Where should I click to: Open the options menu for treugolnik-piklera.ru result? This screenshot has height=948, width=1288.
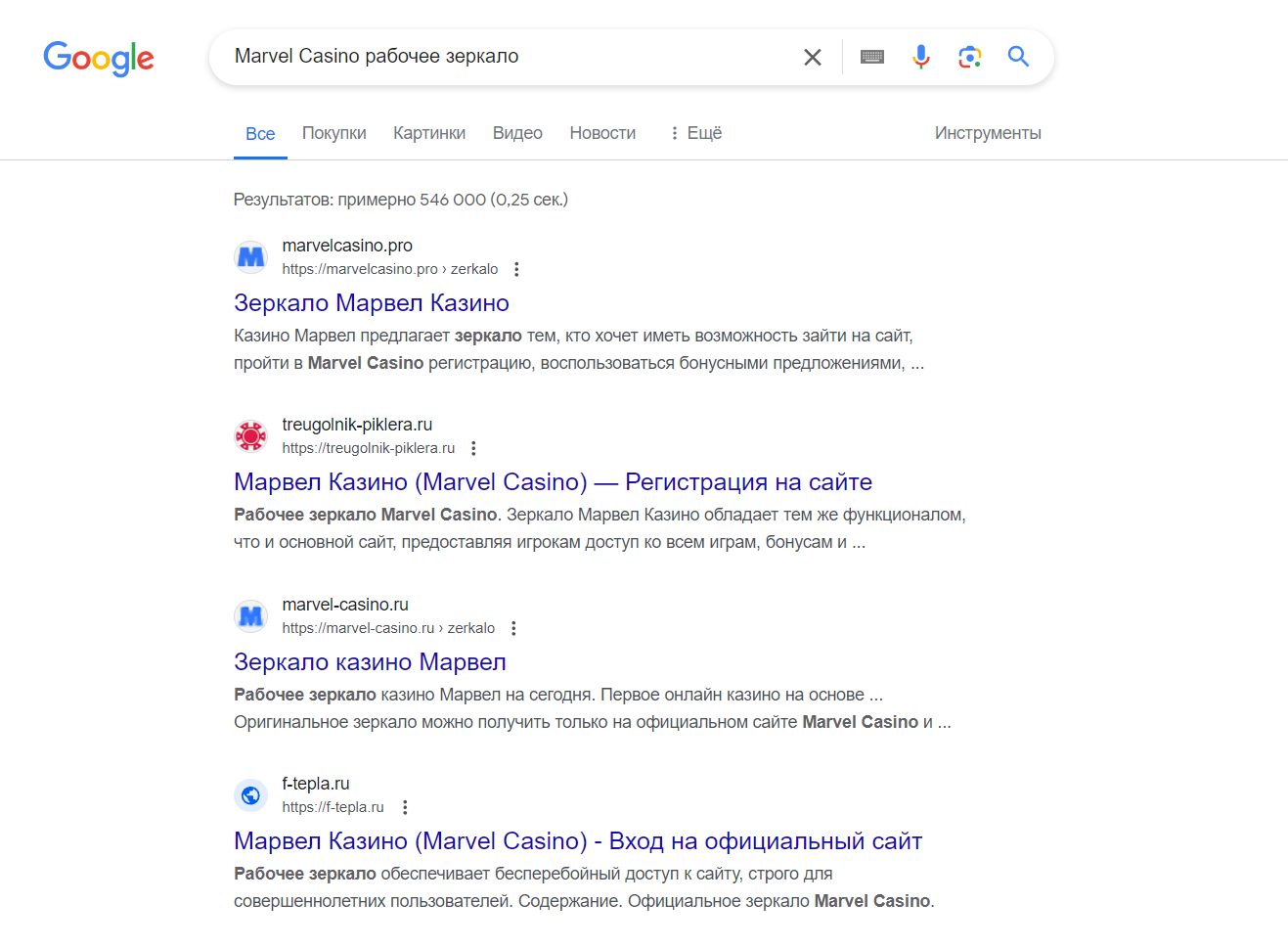pos(473,448)
